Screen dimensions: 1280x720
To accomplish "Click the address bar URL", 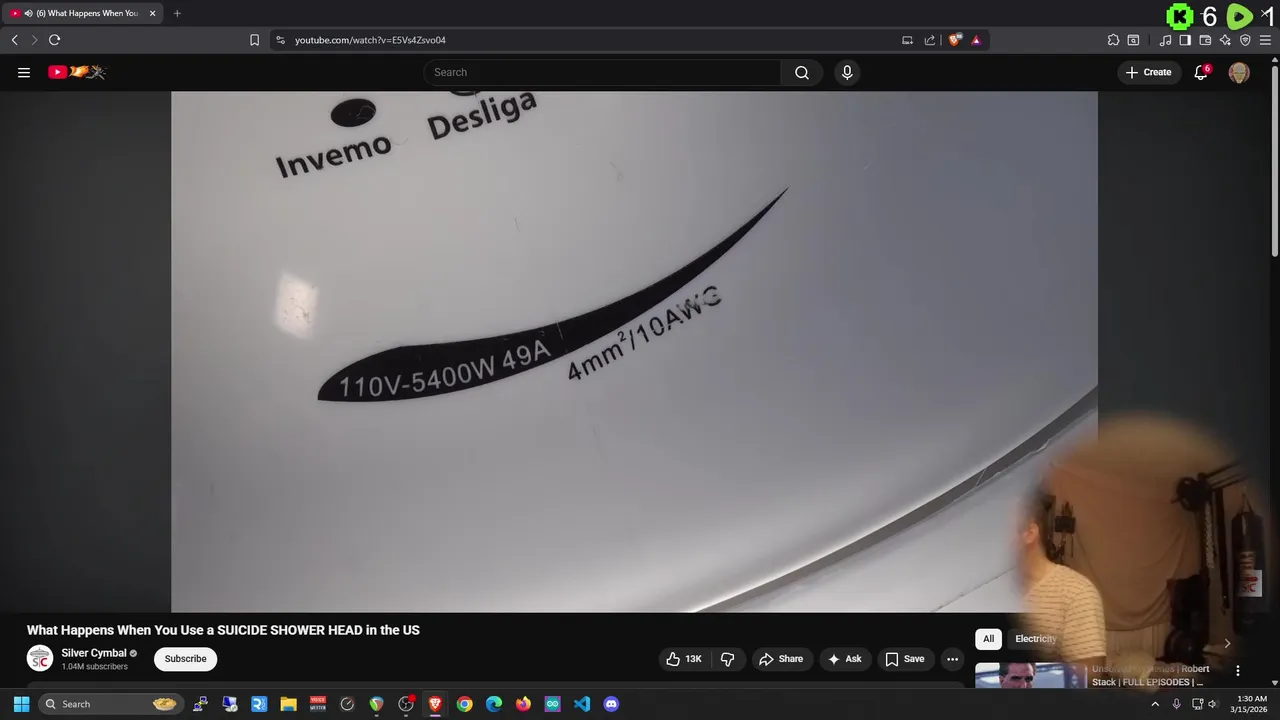I will tap(370, 40).
